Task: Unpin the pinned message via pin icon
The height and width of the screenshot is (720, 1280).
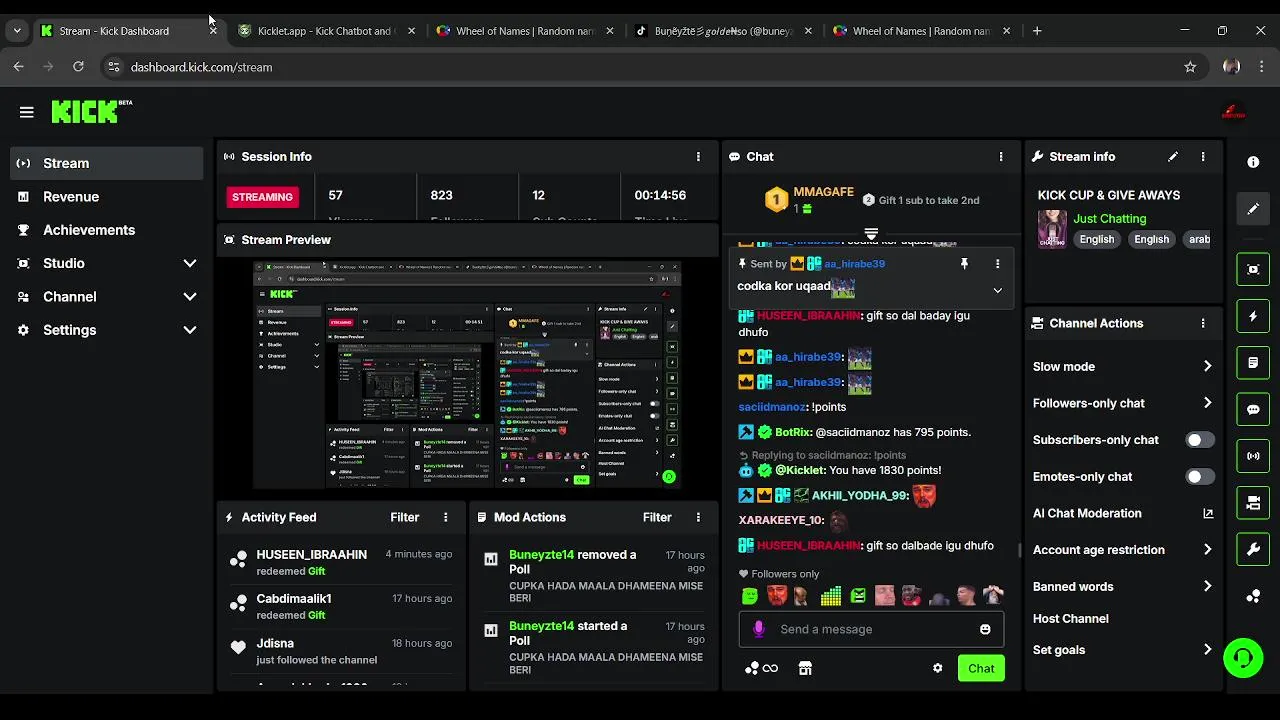Action: (x=964, y=264)
